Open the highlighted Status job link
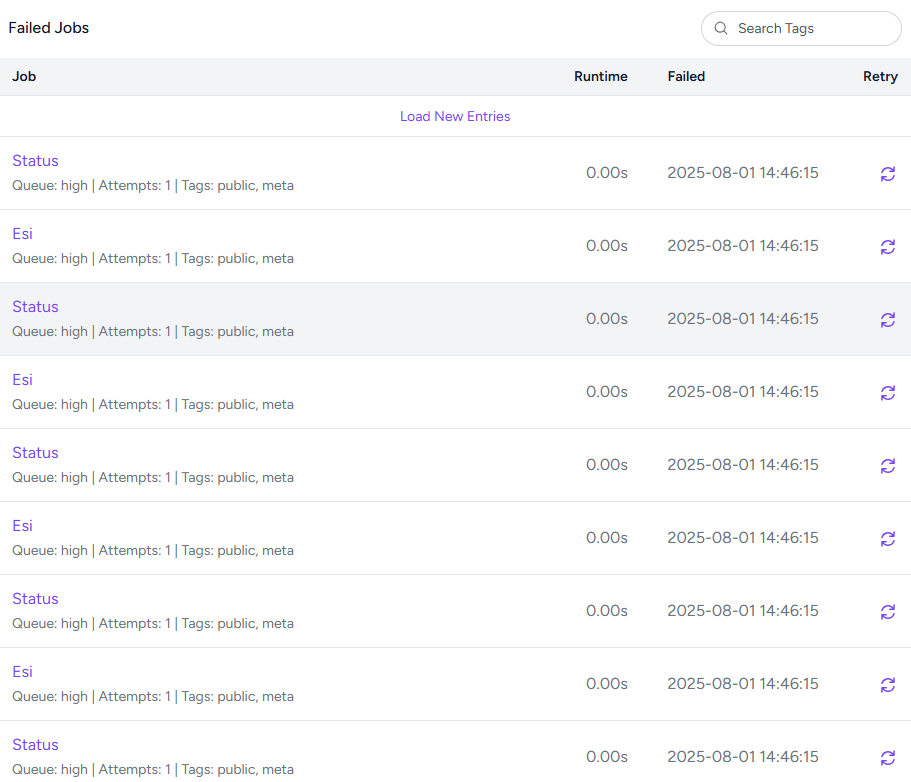Screen dimensions: 911x782 pyautogui.click(x=35, y=307)
